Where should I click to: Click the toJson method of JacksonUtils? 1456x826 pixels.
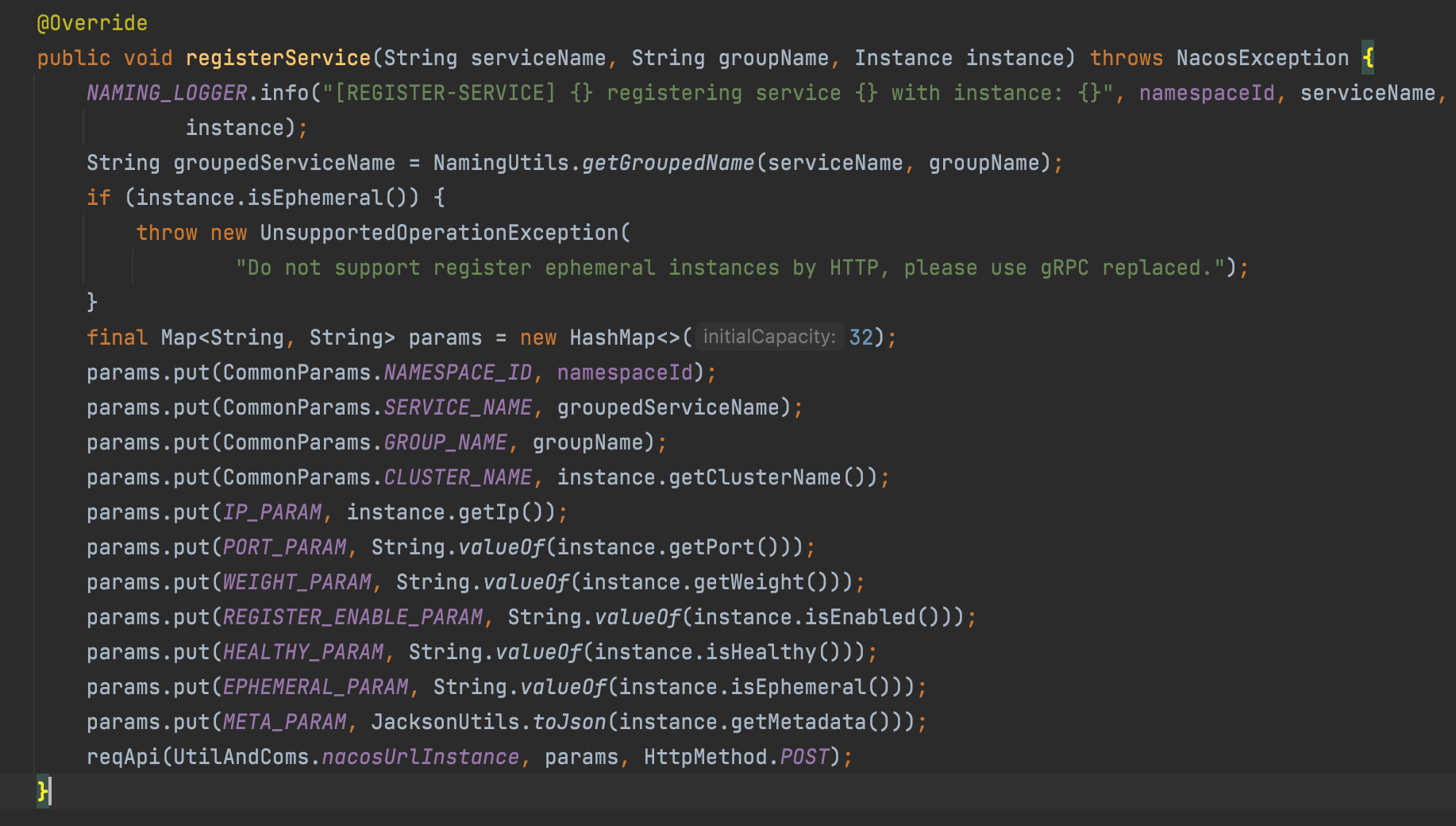[569, 722]
